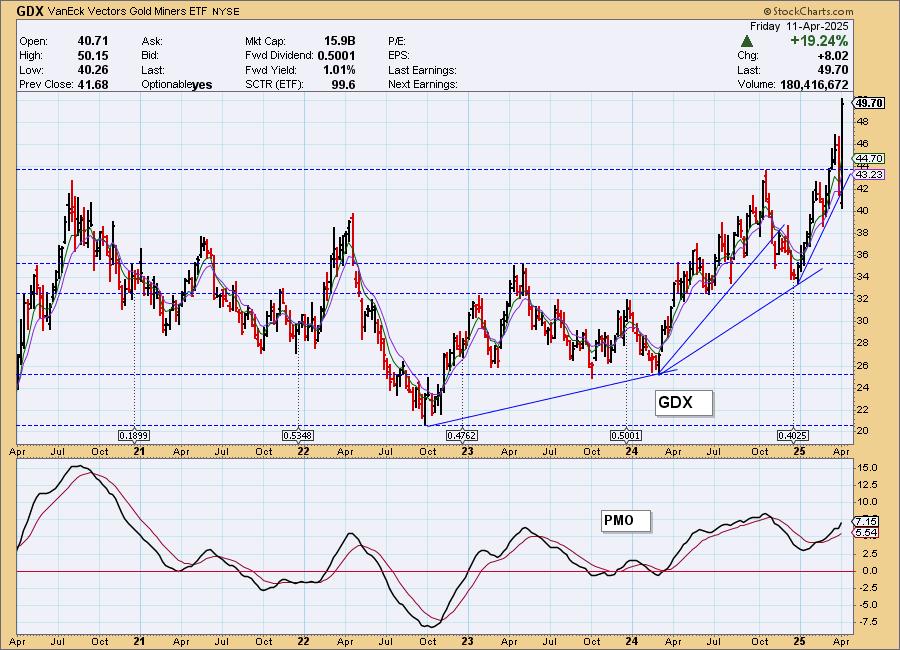The image size is (900, 650).
Task: Click the GDX annotation box on chart
Action: coord(684,403)
